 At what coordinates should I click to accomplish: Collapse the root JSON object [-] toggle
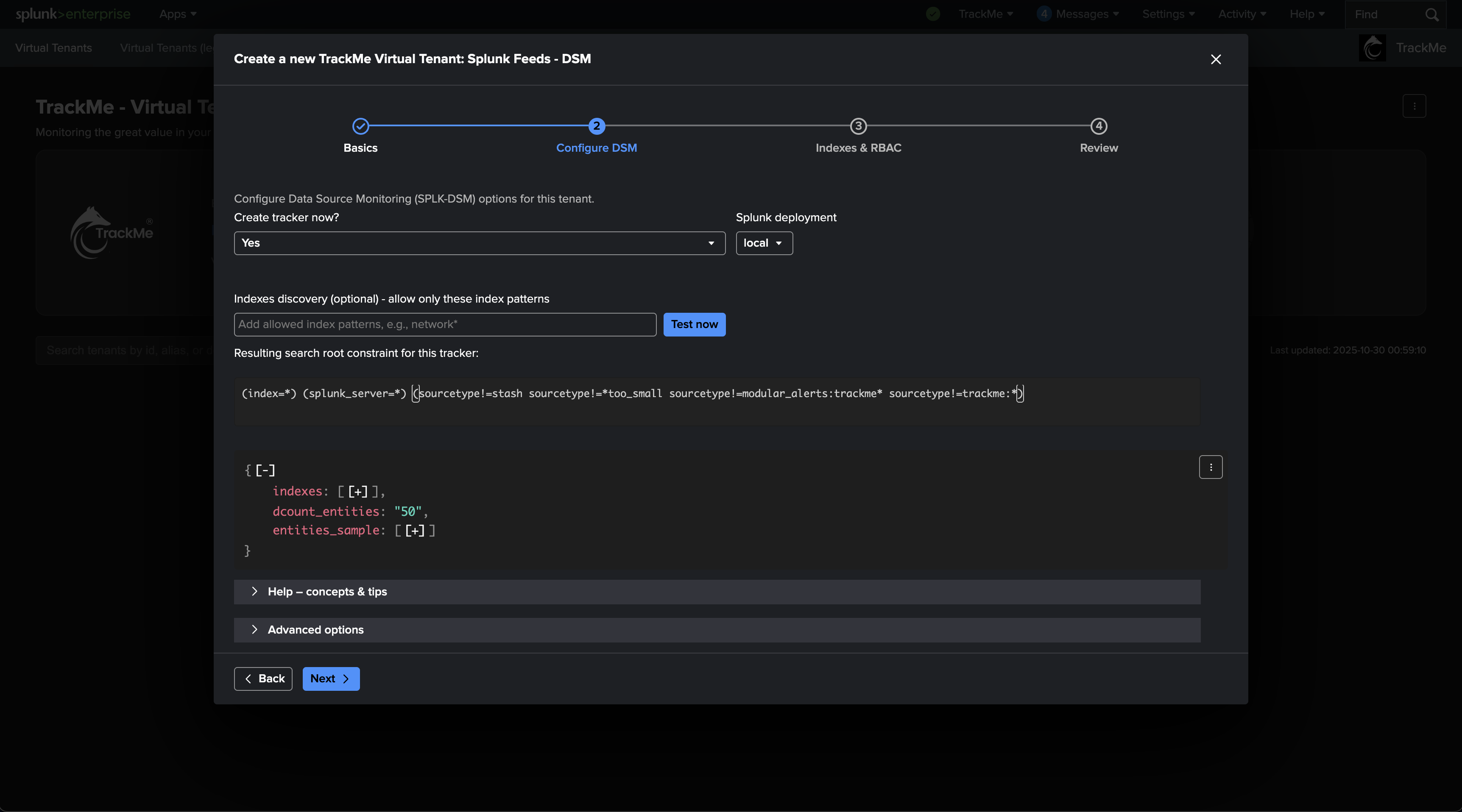point(265,470)
